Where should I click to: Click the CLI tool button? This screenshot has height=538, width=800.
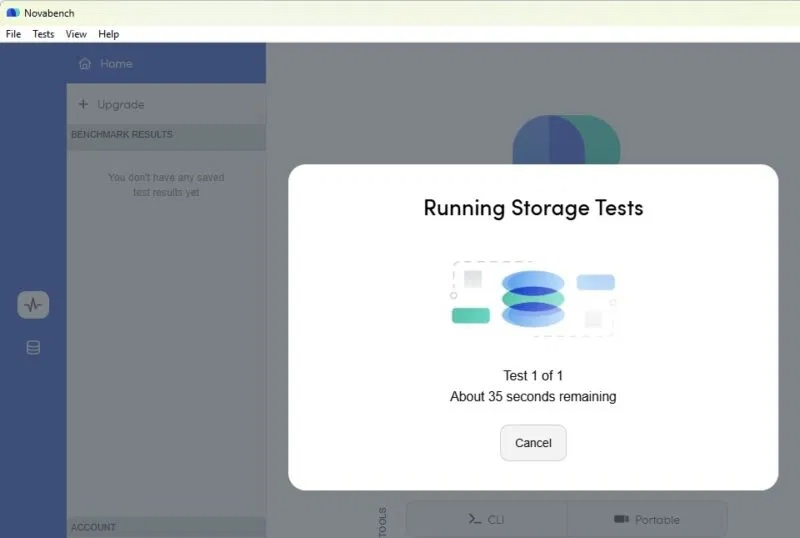click(x=486, y=519)
